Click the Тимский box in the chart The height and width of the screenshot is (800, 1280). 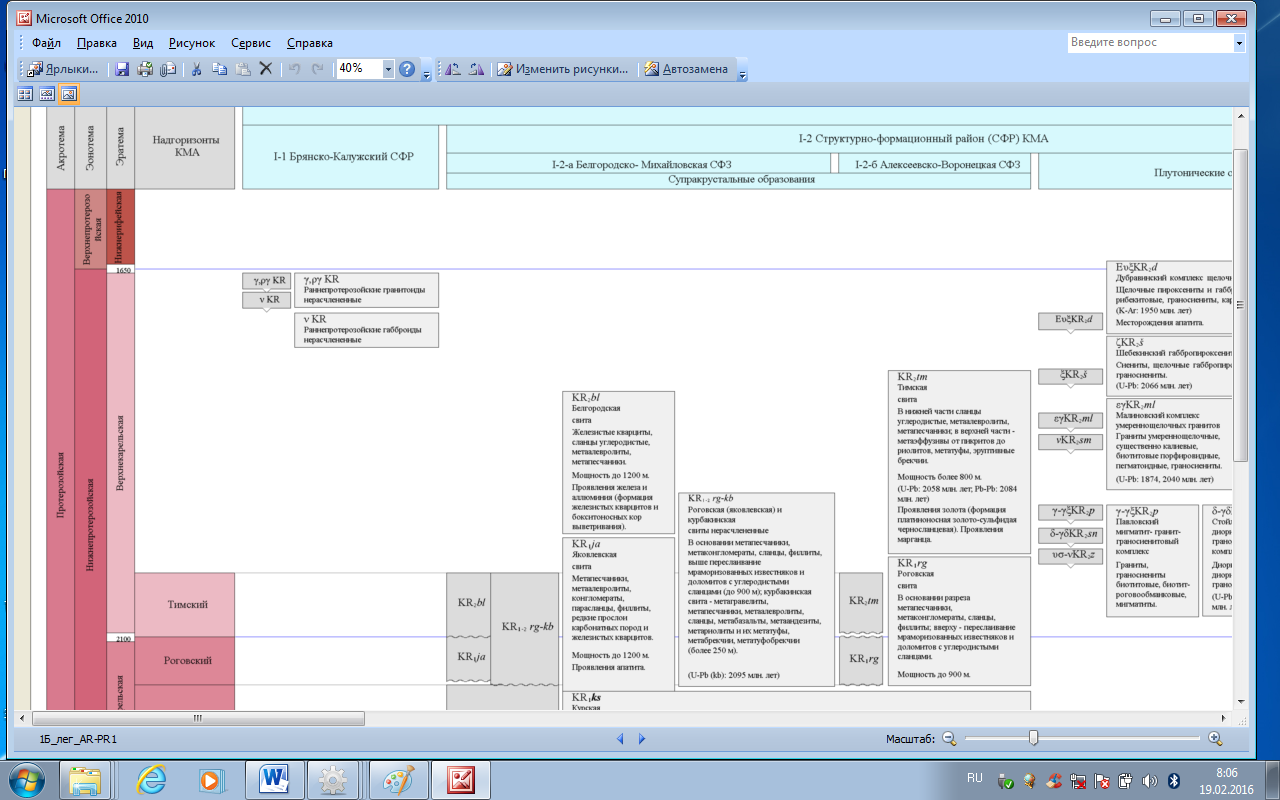pyautogui.click(x=185, y=604)
